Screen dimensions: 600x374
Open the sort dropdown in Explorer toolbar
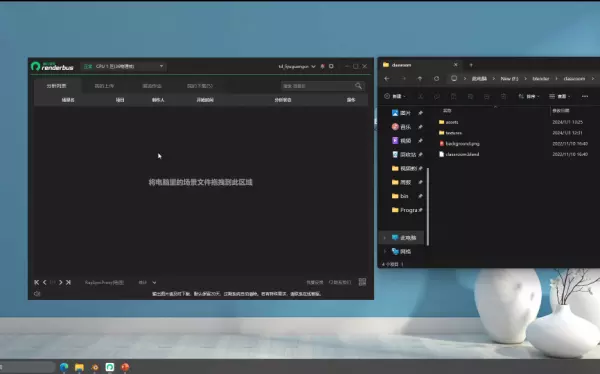pyautogui.click(x=528, y=96)
